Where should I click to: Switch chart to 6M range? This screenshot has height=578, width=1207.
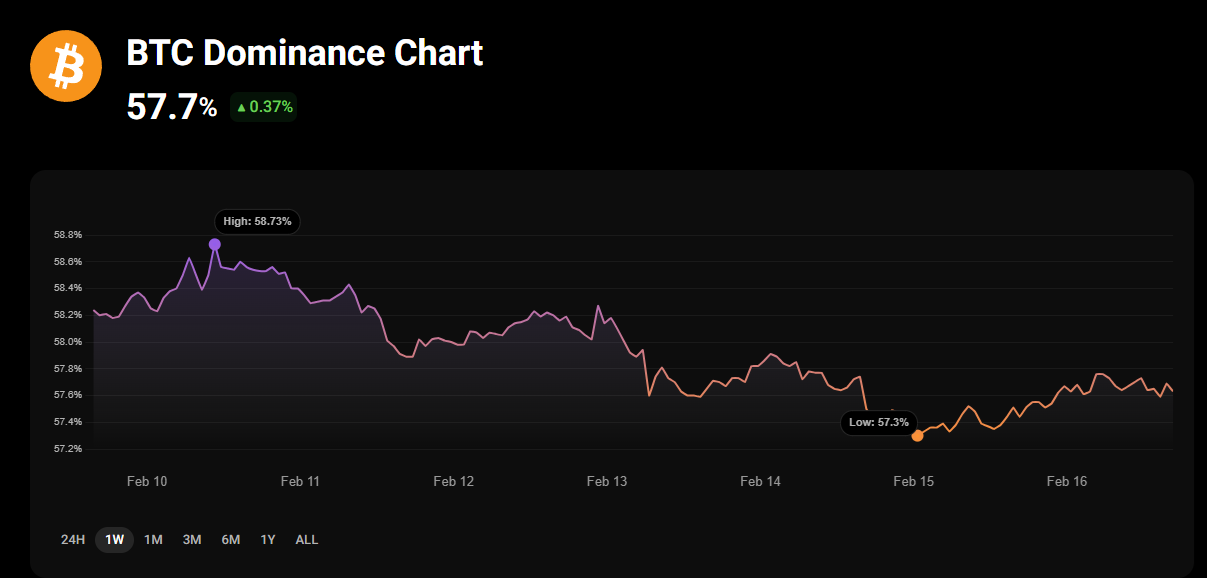click(x=231, y=540)
